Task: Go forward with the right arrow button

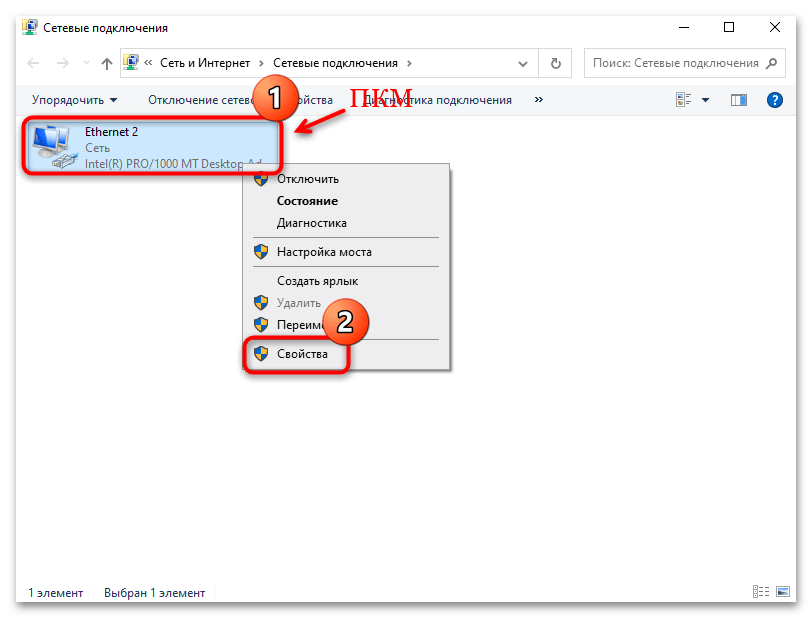Action: pos(63,63)
